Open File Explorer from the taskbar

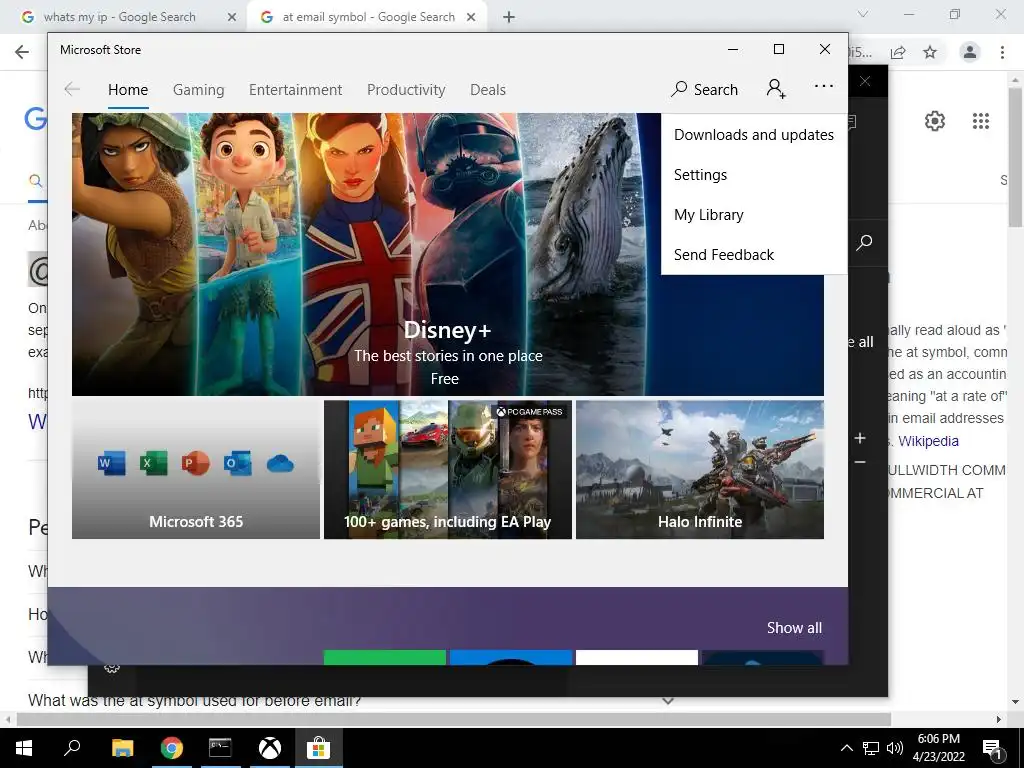[x=122, y=748]
